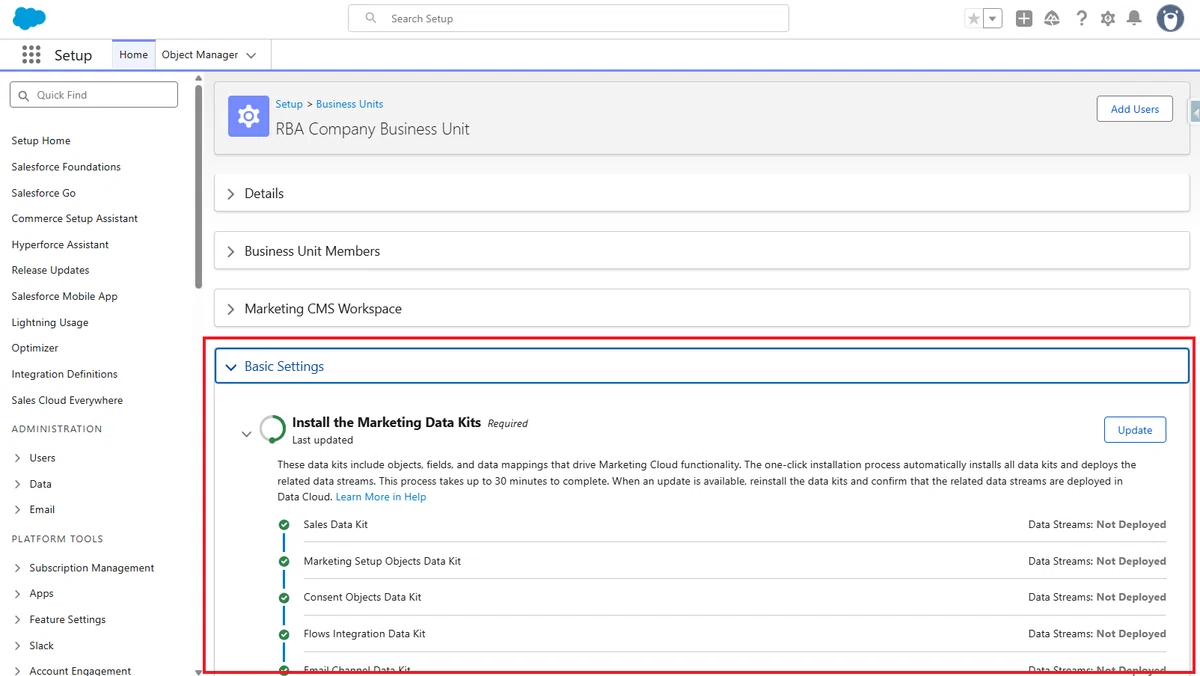1200x676 pixels.
Task: Expand the Data tree node
Action: 18,484
